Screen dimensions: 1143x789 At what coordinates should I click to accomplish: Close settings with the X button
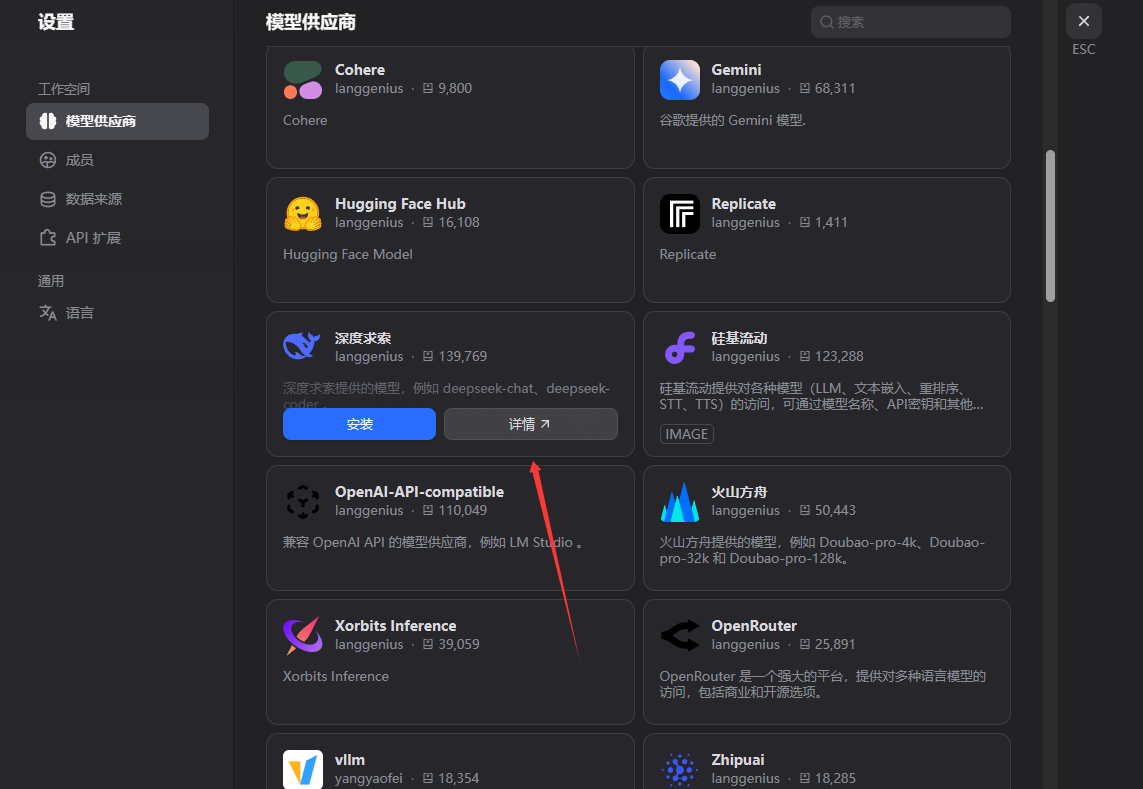pyautogui.click(x=1084, y=21)
